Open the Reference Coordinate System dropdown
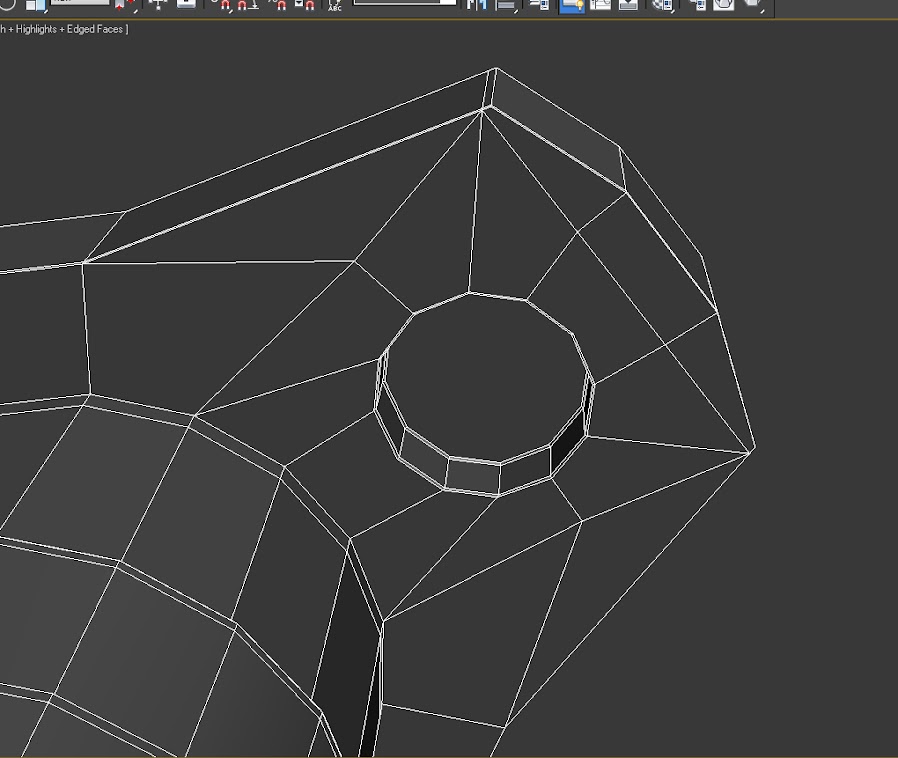898x758 pixels. (x=80, y=3)
